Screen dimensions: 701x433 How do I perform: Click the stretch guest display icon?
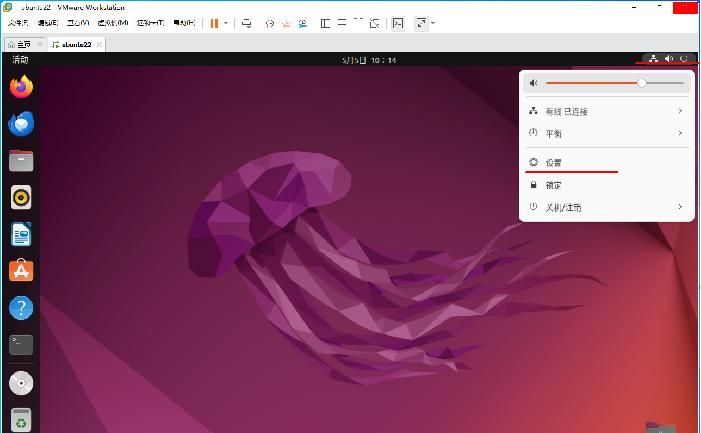(x=421, y=23)
